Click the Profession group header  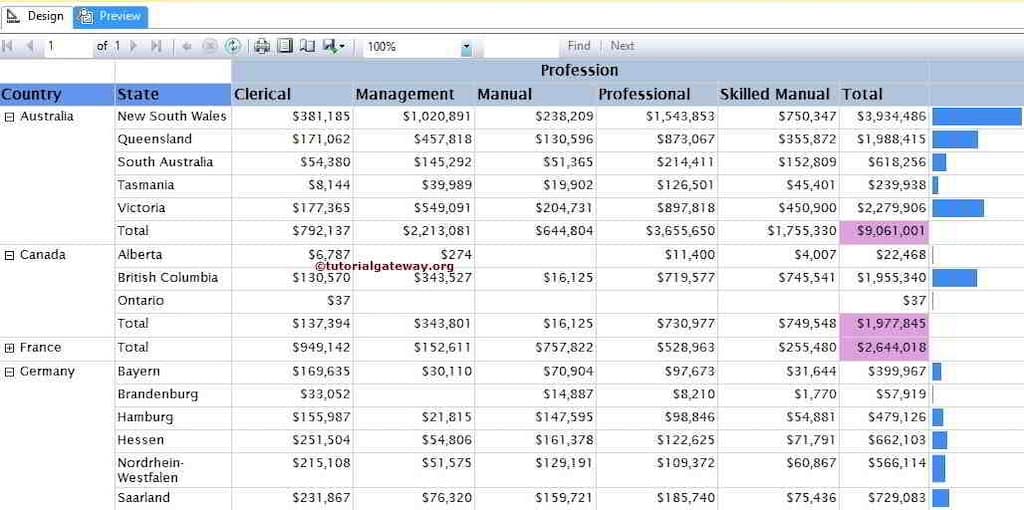pyautogui.click(x=580, y=71)
